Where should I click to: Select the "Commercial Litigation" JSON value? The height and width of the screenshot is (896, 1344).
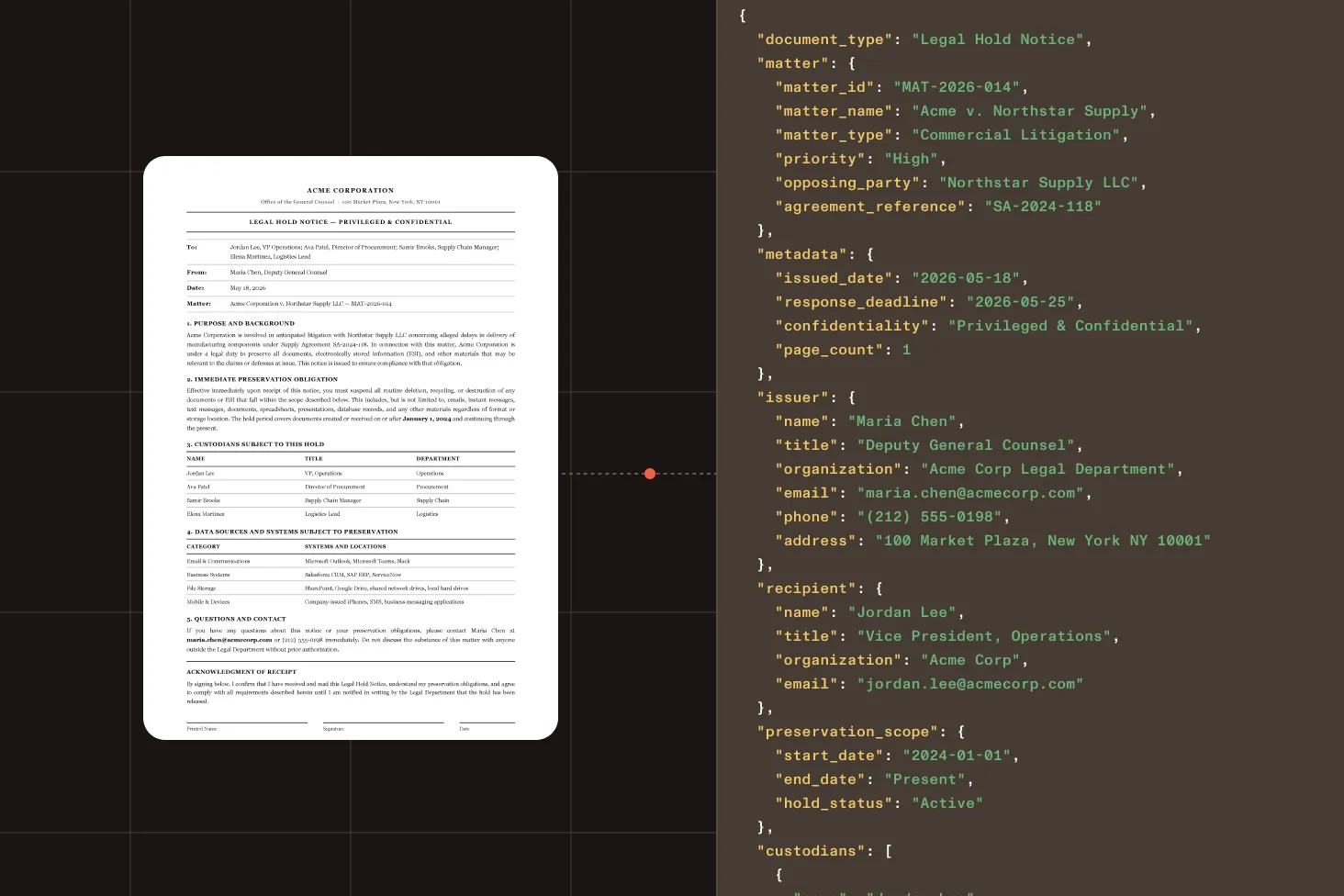pos(1015,135)
